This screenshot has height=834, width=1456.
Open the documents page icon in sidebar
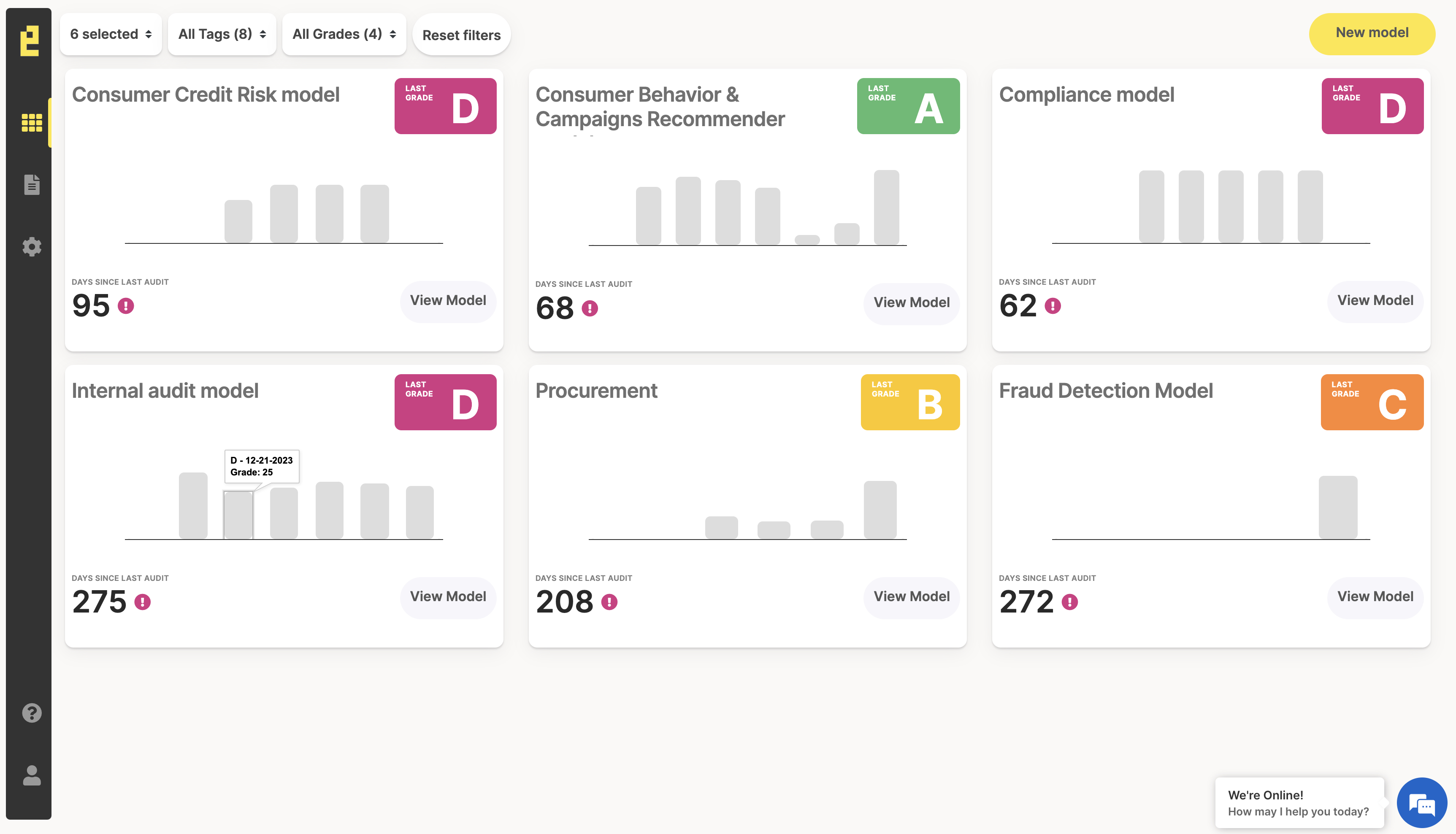point(32,184)
